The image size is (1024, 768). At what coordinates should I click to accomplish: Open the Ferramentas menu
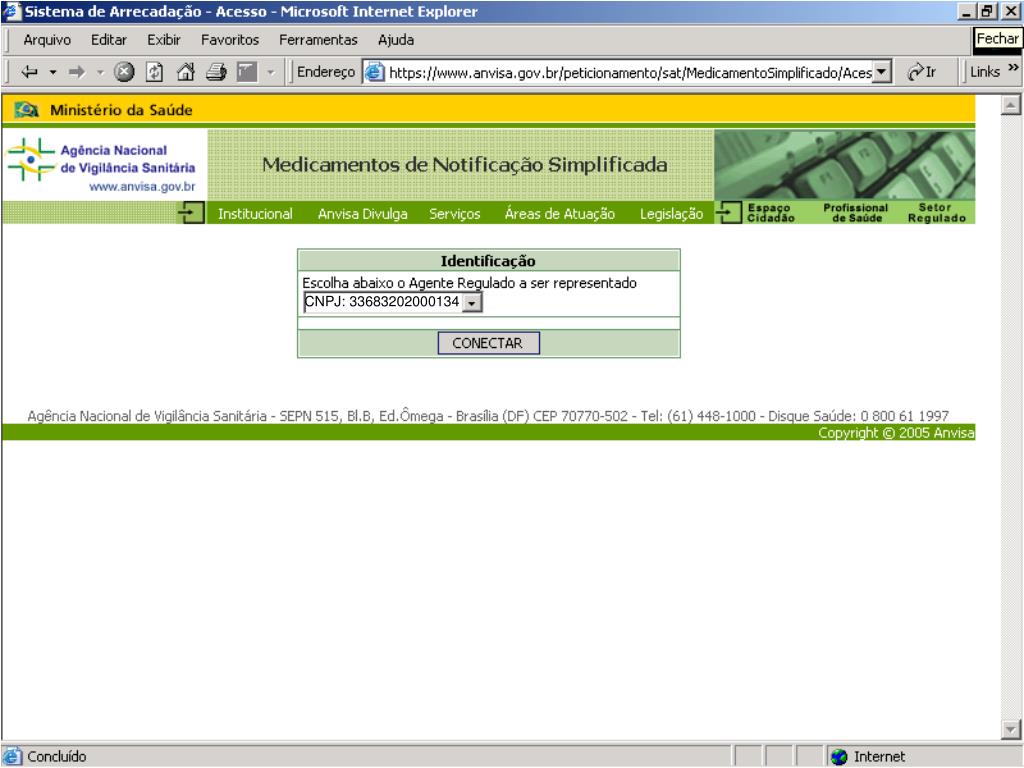tap(318, 40)
